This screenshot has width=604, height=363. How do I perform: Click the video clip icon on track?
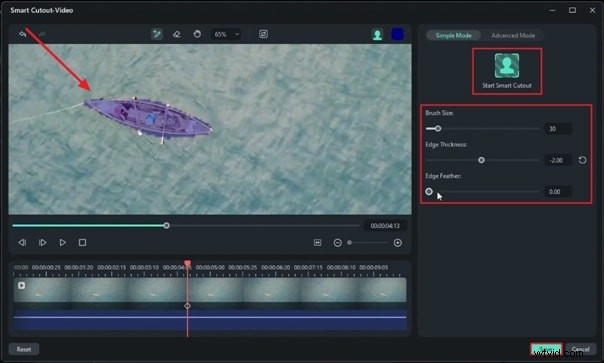(x=22, y=286)
